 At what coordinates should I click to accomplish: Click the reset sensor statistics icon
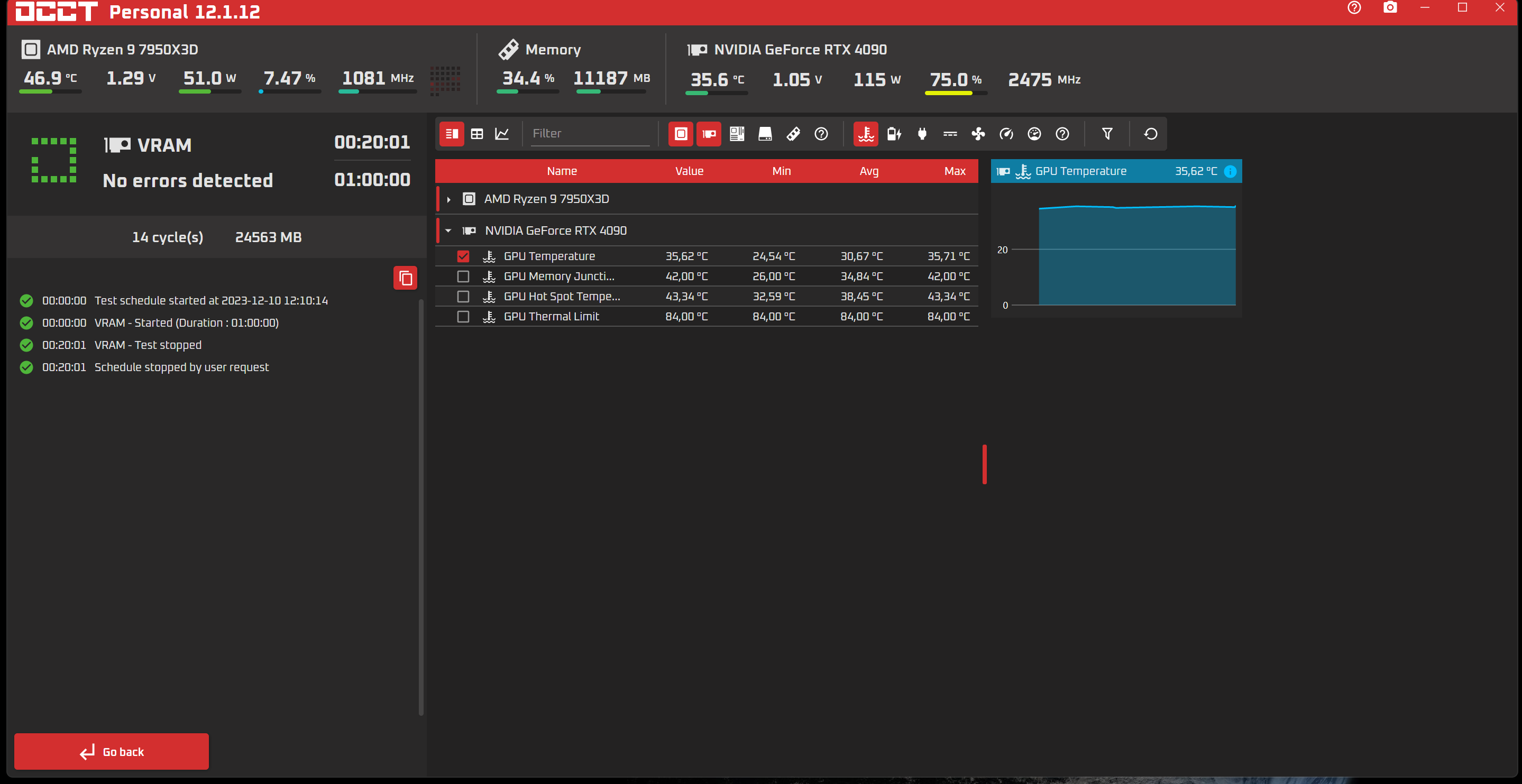point(1150,134)
